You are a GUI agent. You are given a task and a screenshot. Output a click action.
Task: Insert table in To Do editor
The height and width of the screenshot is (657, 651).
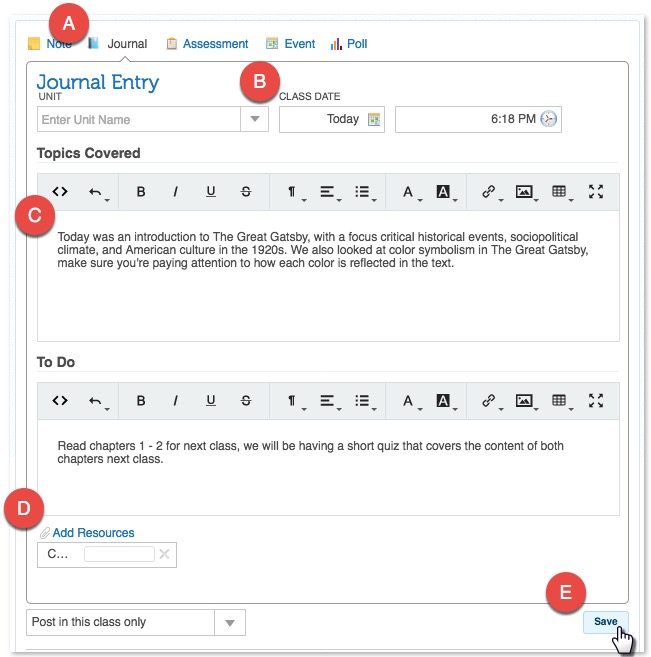pos(560,401)
